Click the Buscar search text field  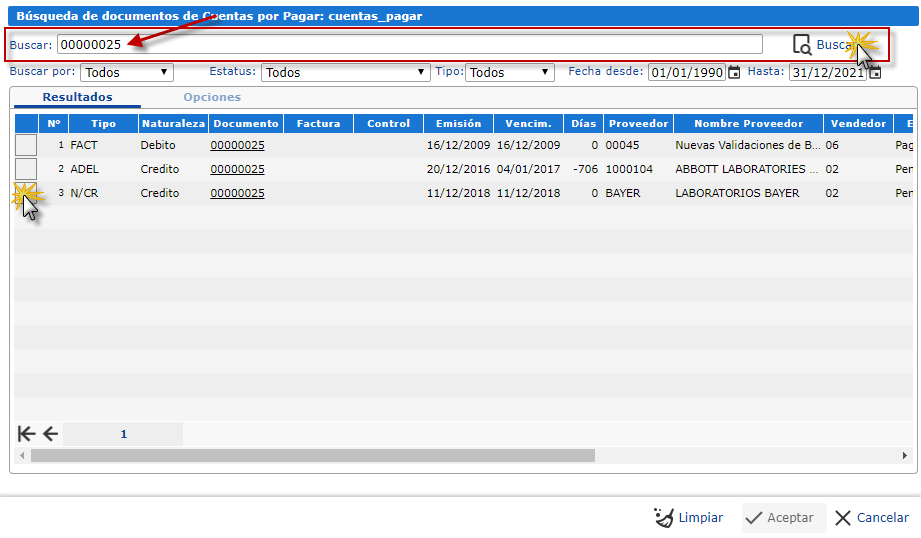(409, 45)
